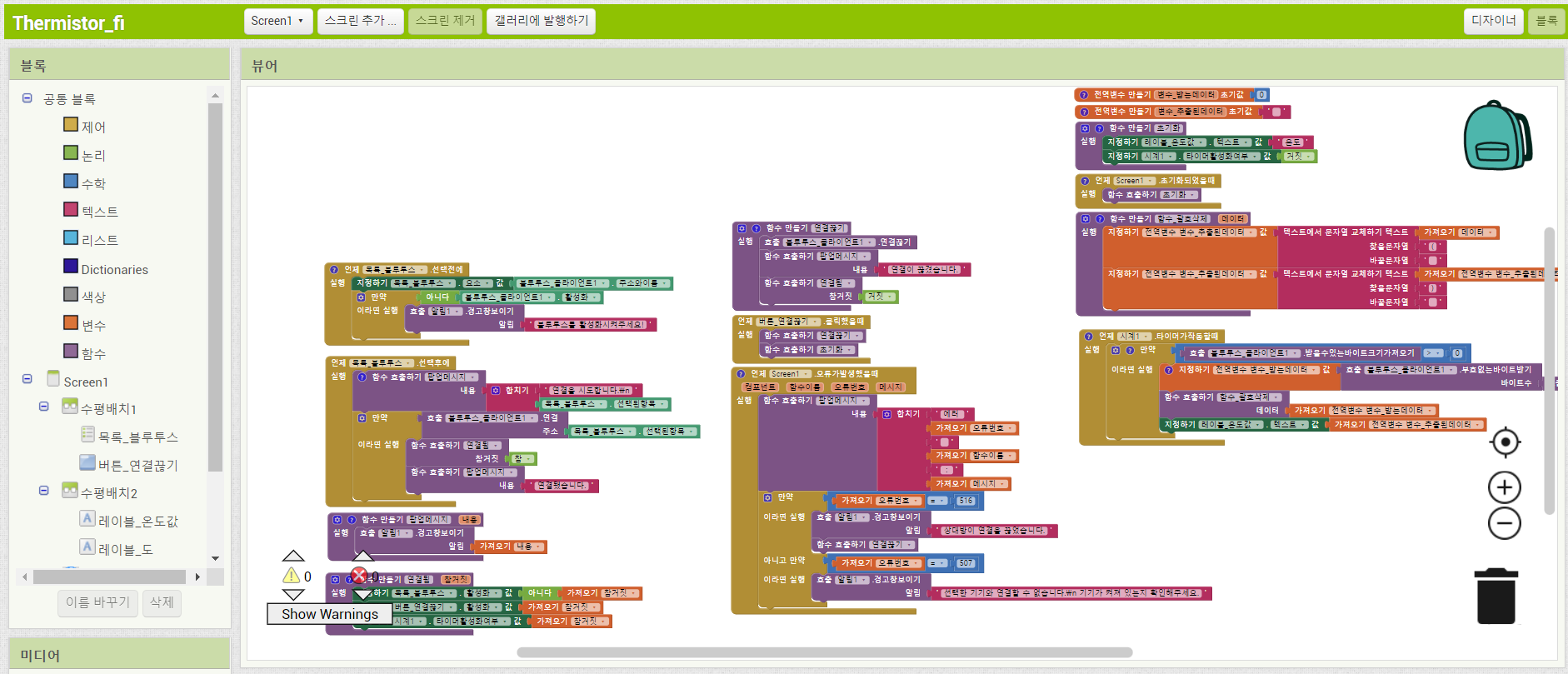Click 목록_블루투스 component icon in tree
This screenshot has width=1568, height=674.
[x=87, y=435]
